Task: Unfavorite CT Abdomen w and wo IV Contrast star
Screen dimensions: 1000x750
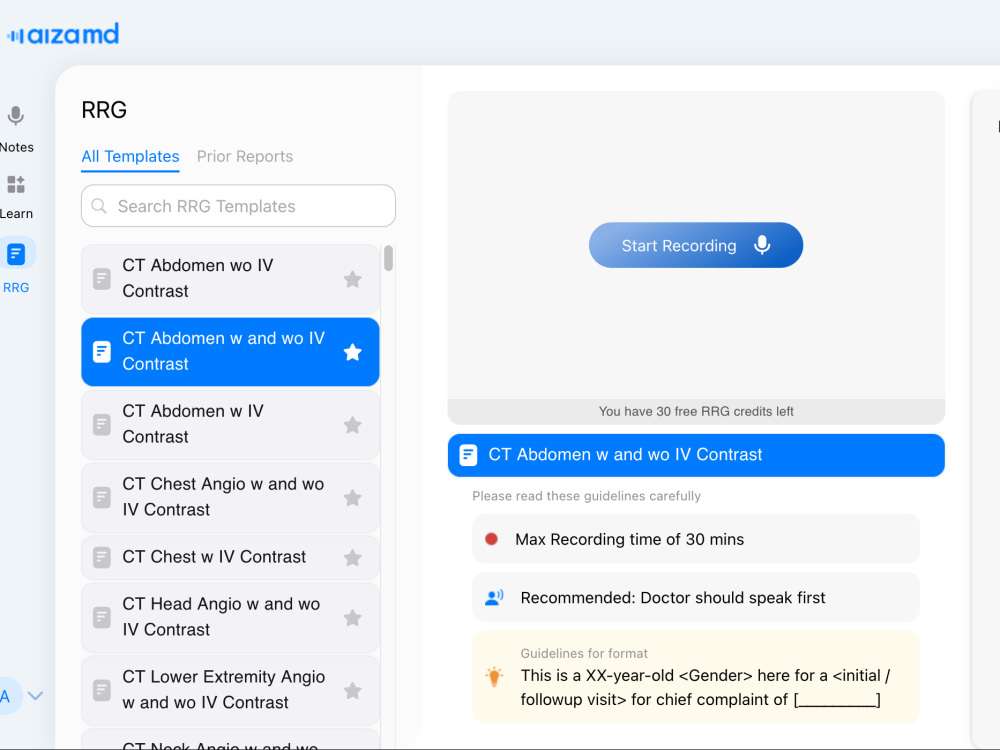Action: click(x=353, y=352)
